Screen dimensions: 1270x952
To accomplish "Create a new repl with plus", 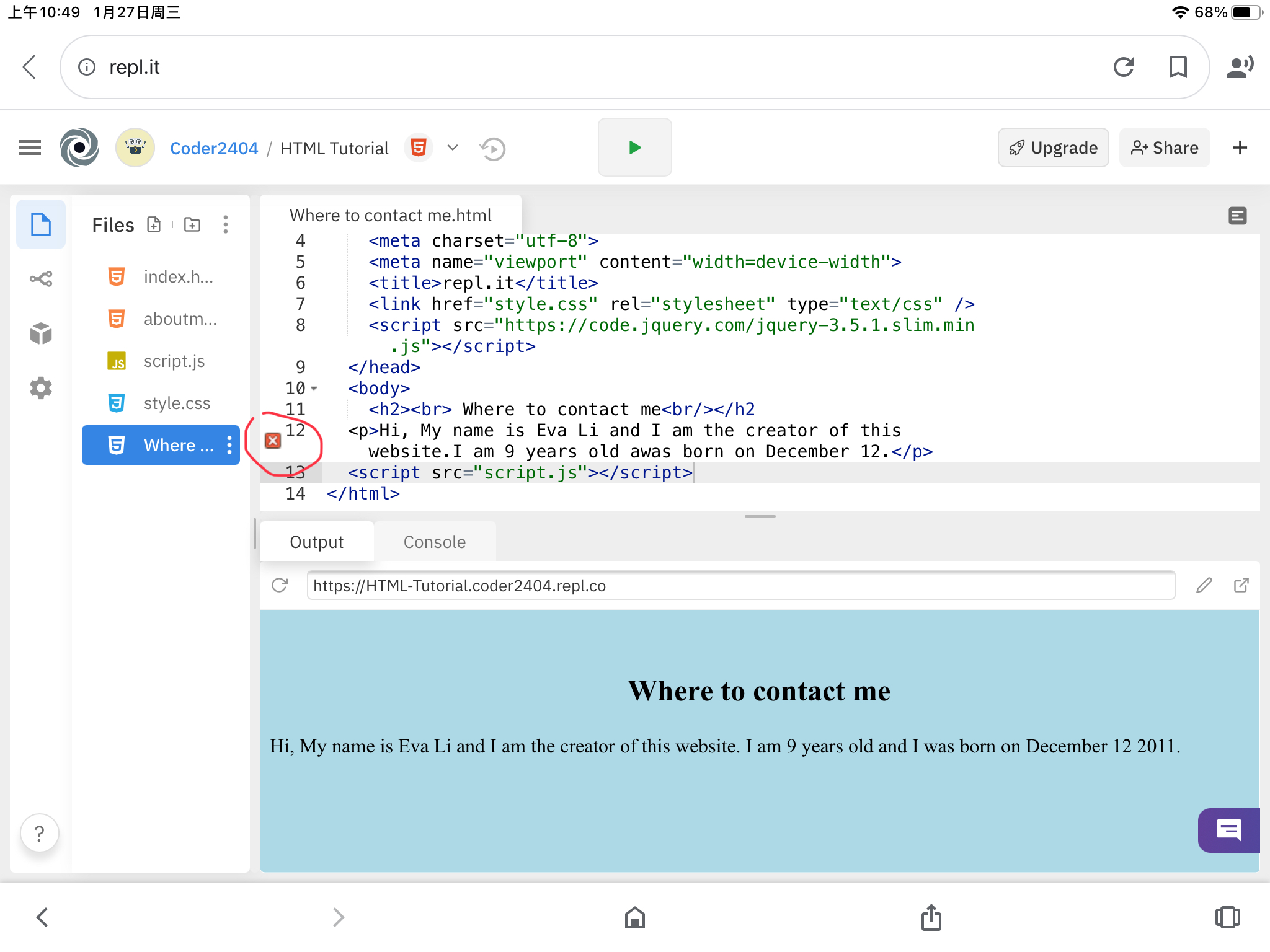I will (1240, 148).
